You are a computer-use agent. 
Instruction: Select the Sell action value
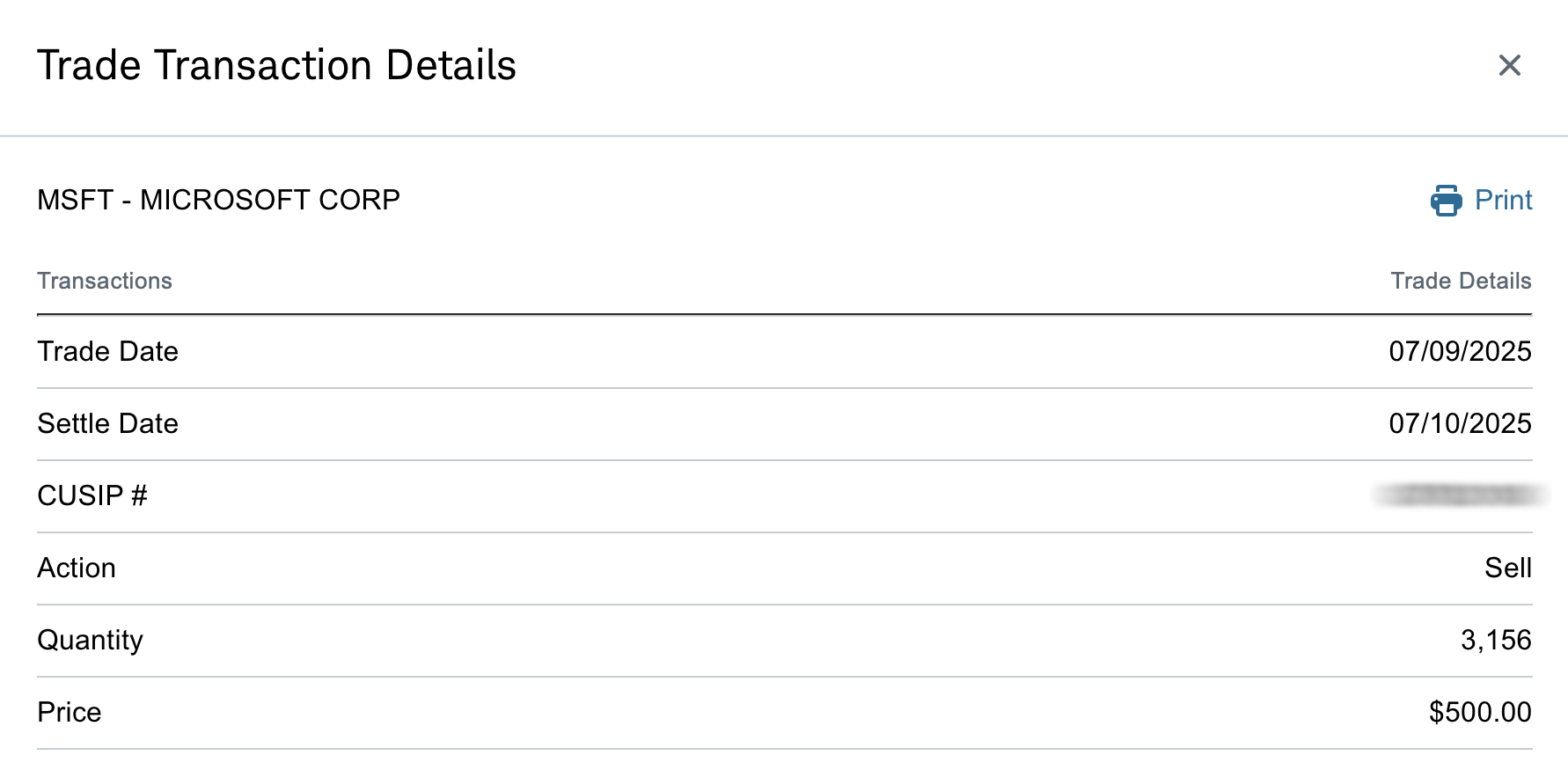1508,568
